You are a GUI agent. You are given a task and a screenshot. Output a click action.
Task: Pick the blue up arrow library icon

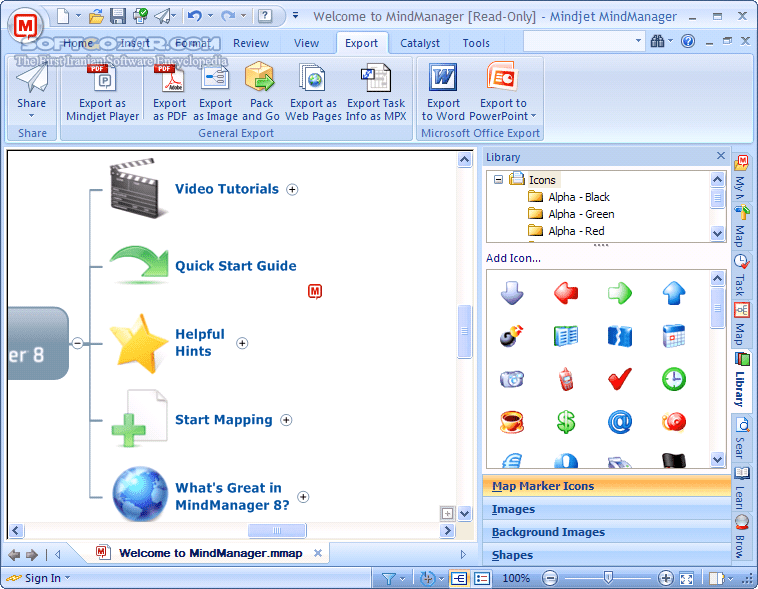pos(674,293)
